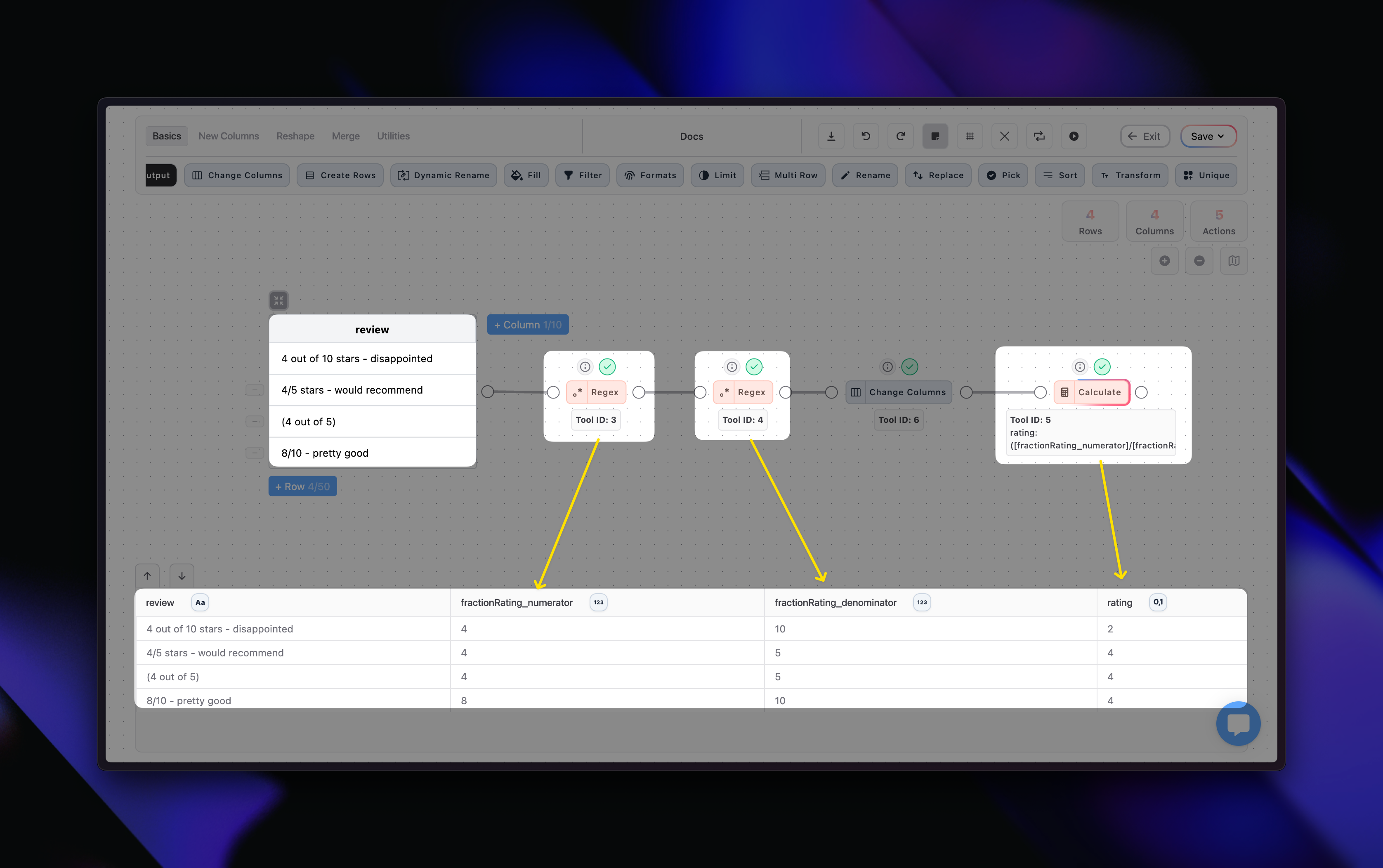Zoom out with the minus circle icon
The height and width of the screenshot is (868, 1383).
point(1199,261)
